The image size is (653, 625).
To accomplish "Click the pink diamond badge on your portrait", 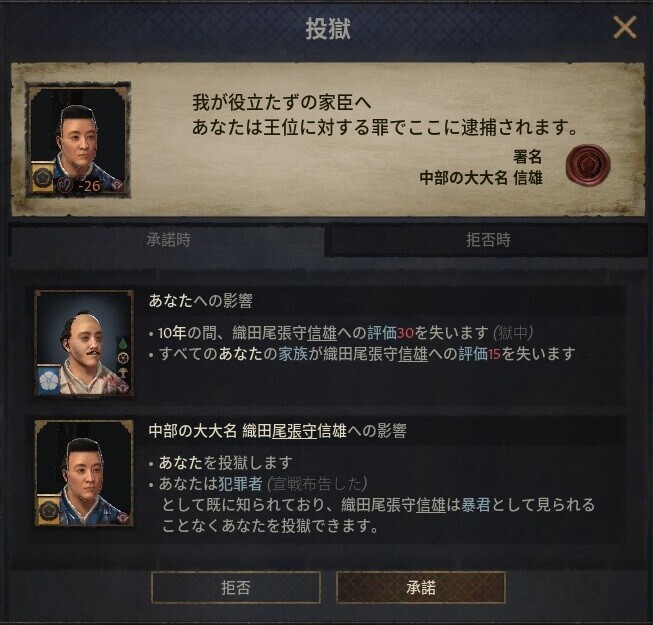I will 124,388.
